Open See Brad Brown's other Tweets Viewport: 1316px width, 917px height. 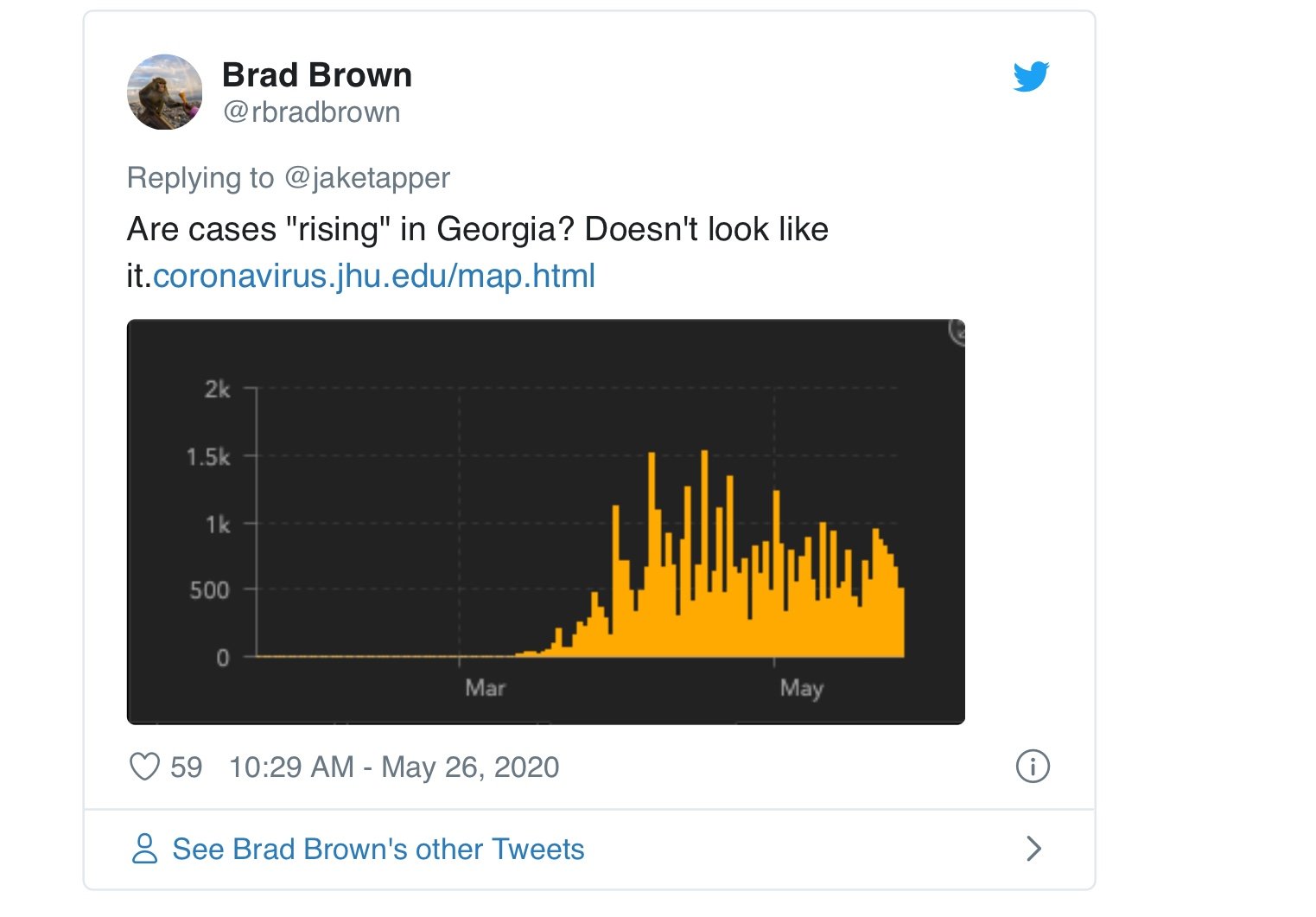[378, 849]
